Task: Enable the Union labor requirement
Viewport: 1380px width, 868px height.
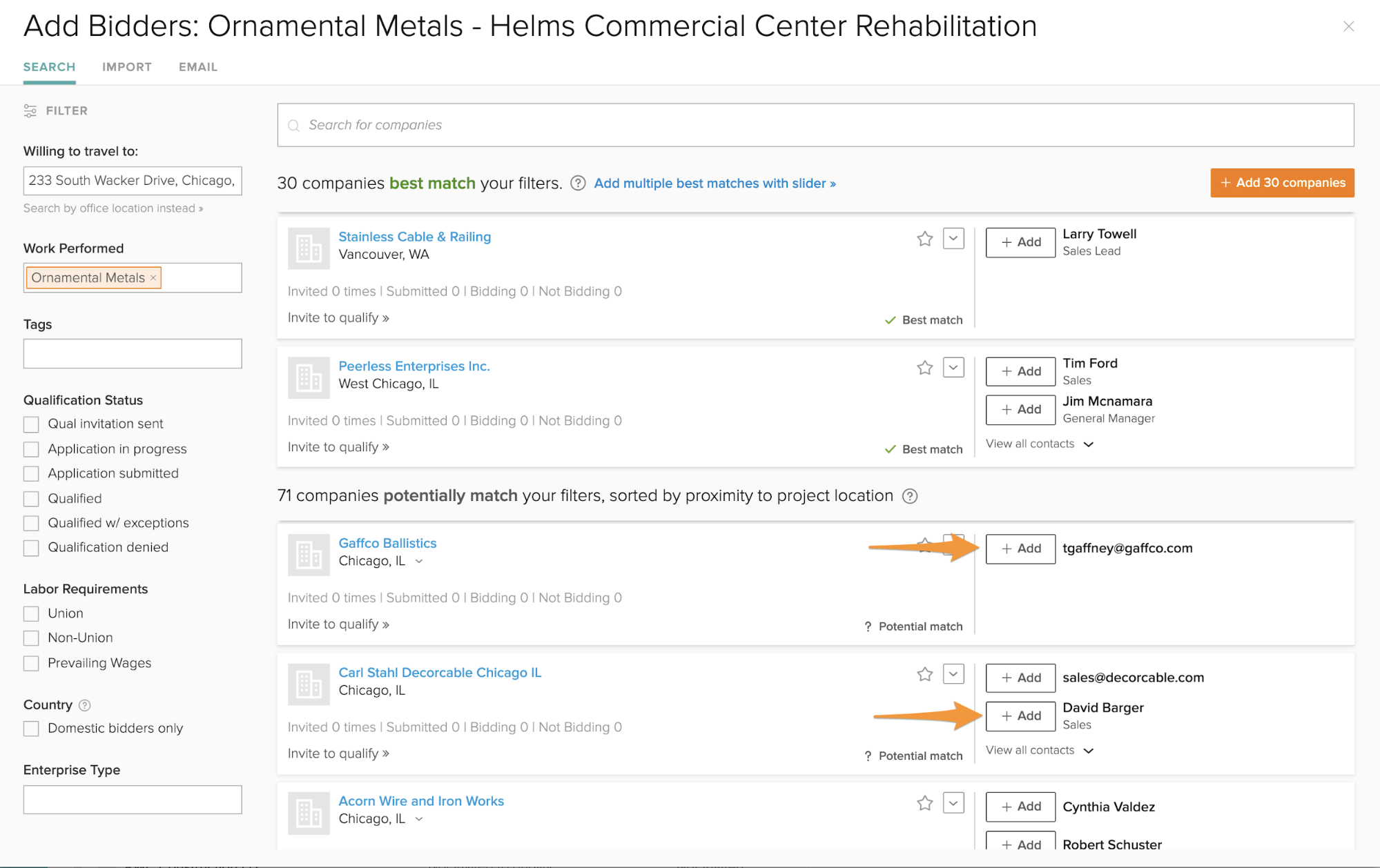Action: (x=31, y=613)
